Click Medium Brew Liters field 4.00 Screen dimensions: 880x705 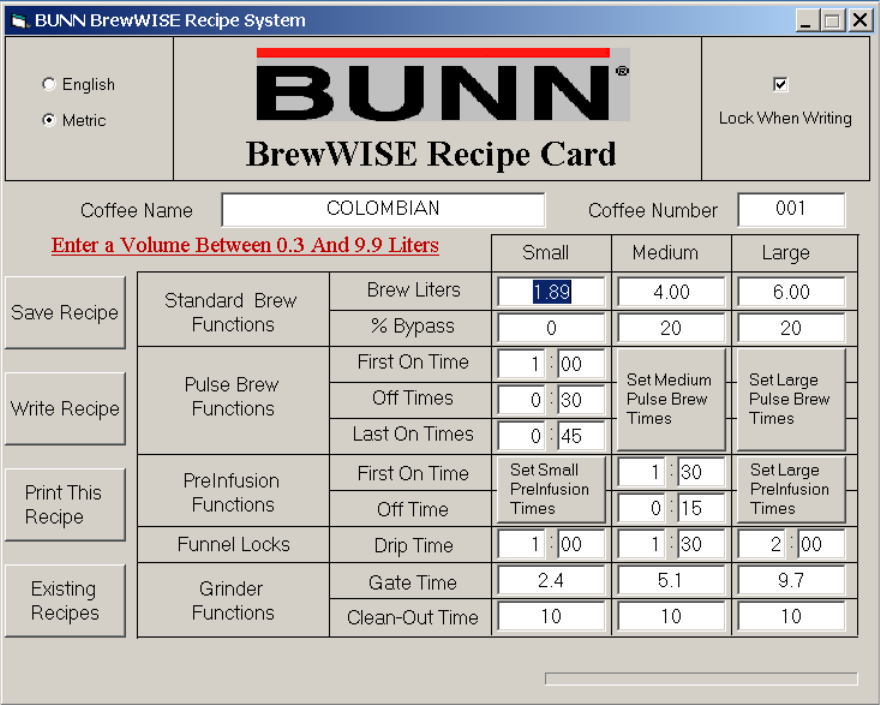tap(671, 292)
